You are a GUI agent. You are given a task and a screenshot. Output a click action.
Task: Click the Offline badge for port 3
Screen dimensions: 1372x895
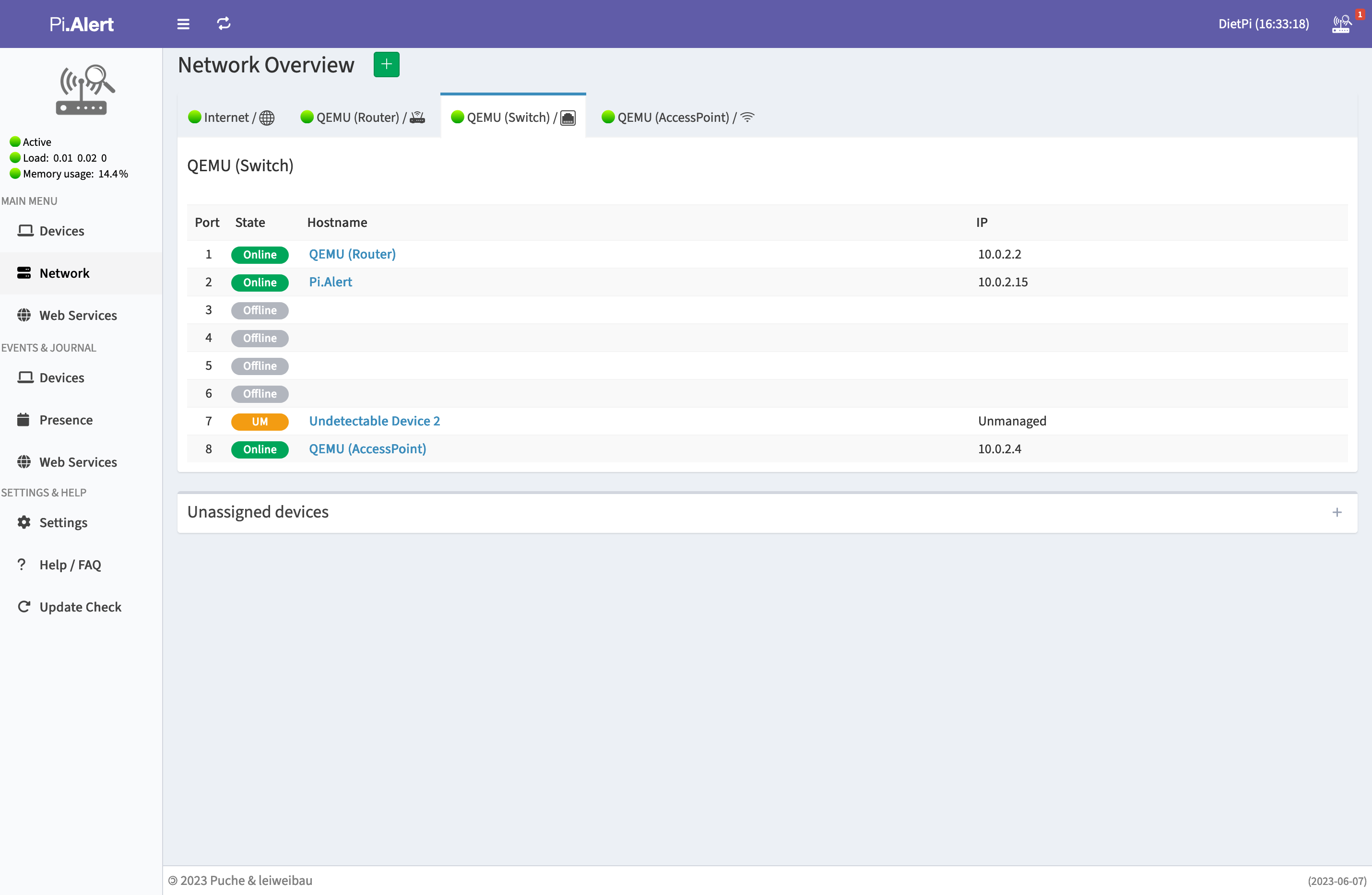[x=260, y=310]
